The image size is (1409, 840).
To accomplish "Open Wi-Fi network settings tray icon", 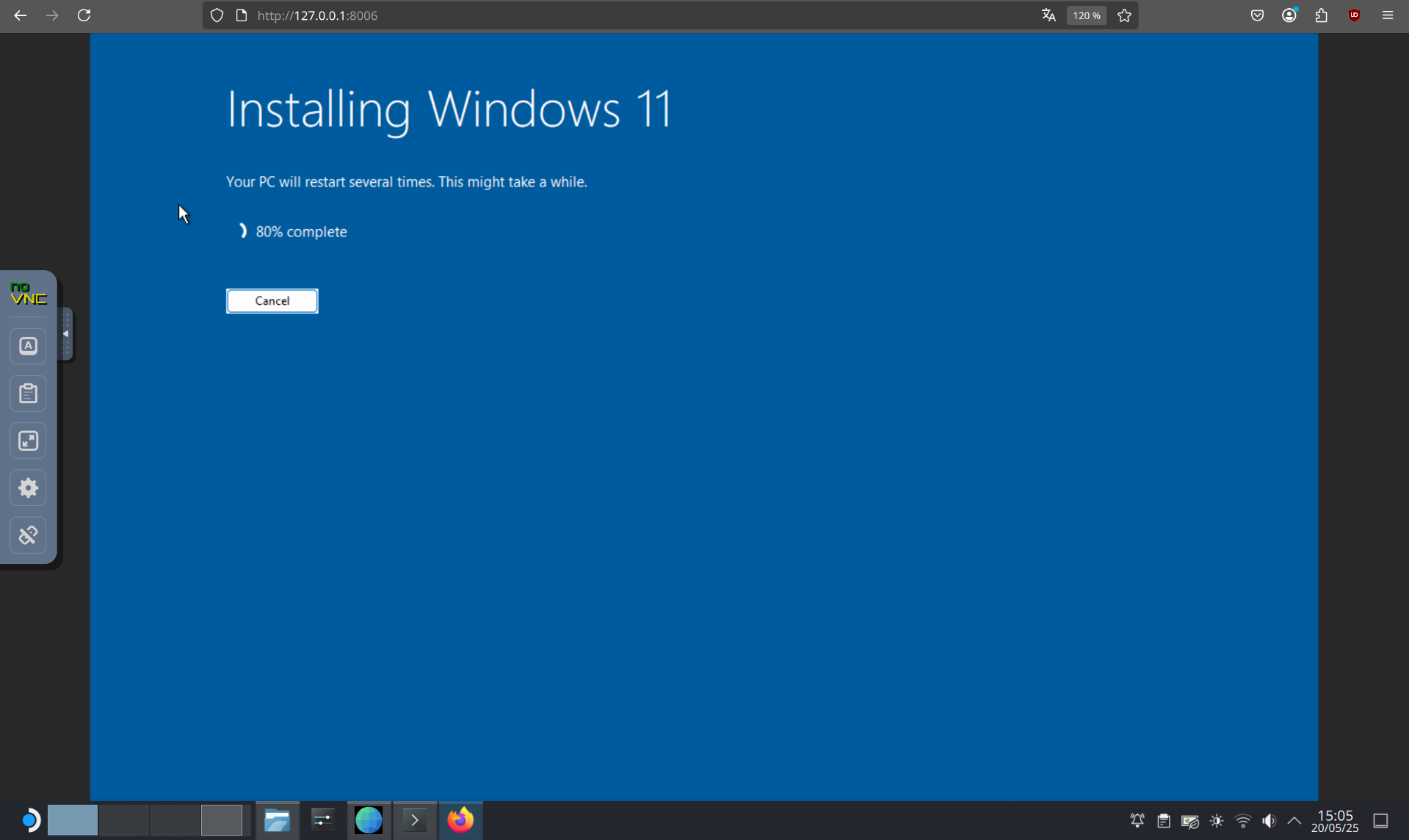I will pos(1243,821).
